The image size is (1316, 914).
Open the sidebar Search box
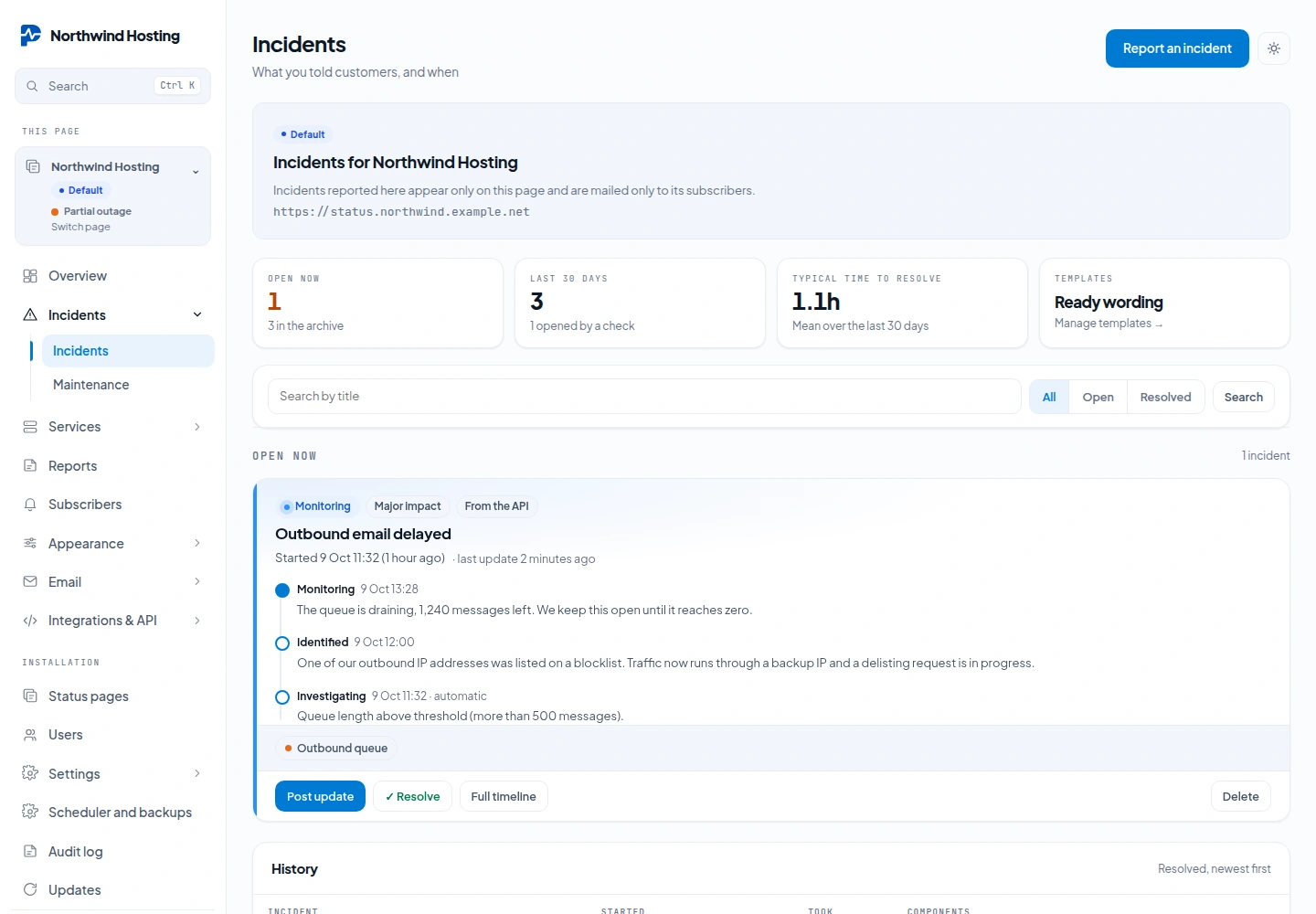point(113,86)
